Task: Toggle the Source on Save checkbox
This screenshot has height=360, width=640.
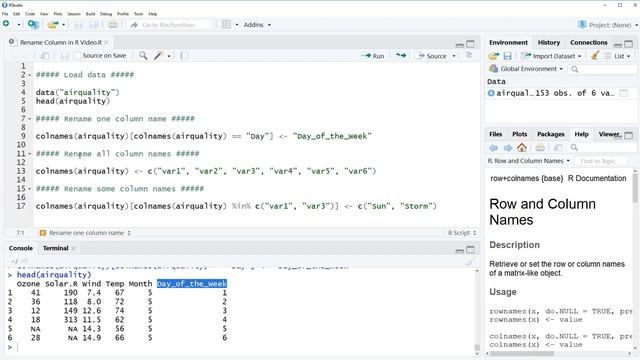Action: (78, 56)
